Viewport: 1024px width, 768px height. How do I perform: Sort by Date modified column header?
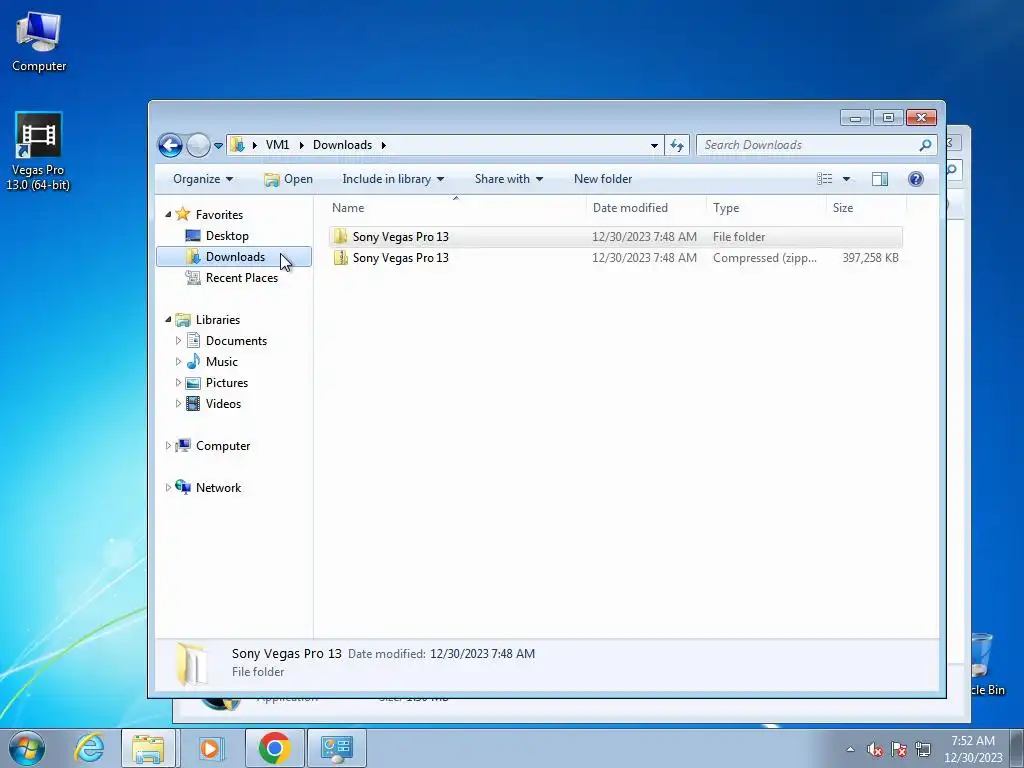[x=646, y=208]
